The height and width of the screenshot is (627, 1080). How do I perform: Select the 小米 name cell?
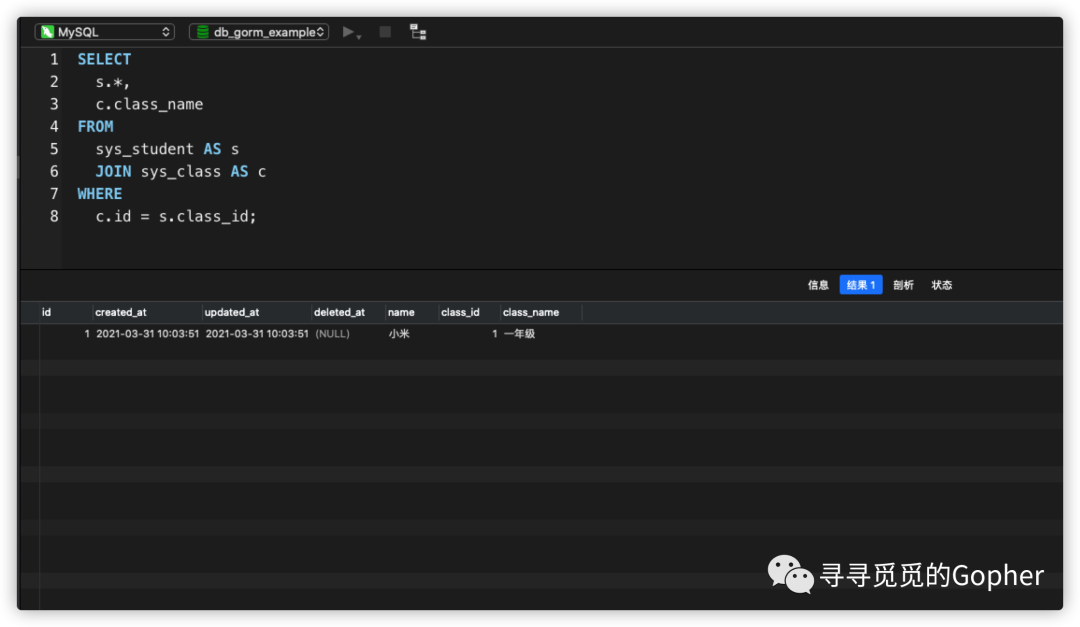click(399, 333)
